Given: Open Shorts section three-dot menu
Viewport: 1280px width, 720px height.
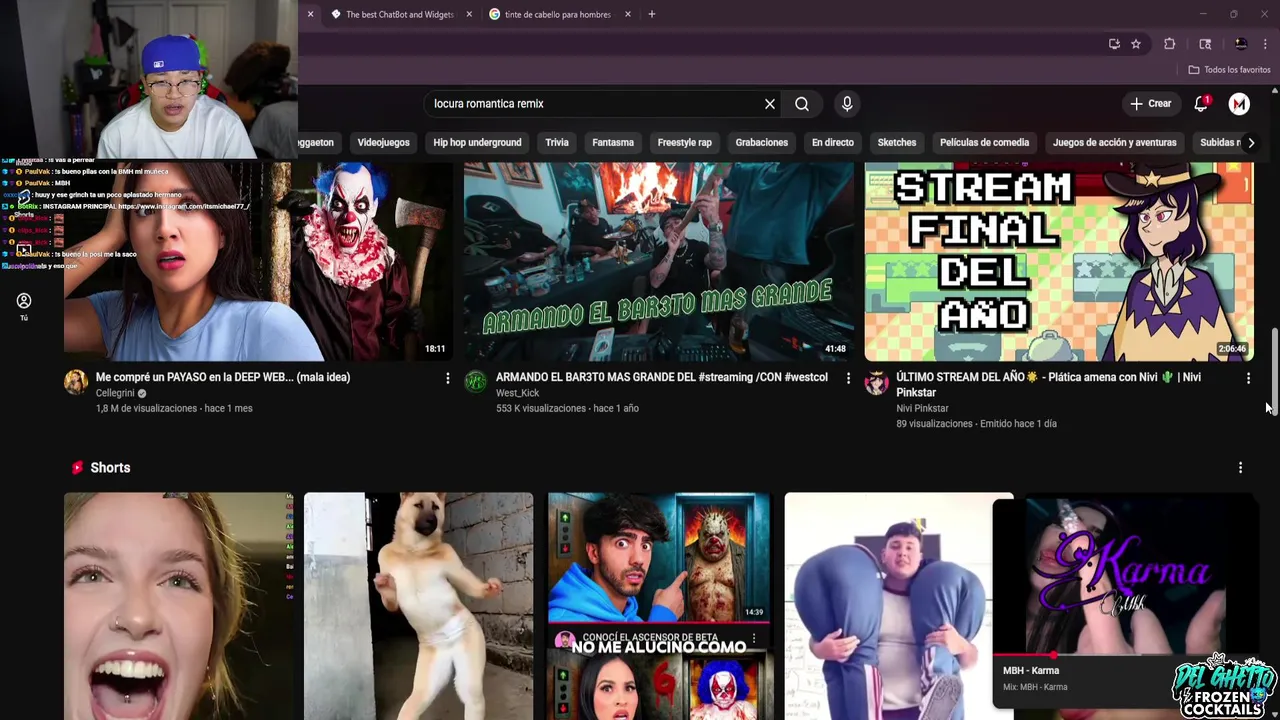Looking at the screenshot, I should (1240, 468).
